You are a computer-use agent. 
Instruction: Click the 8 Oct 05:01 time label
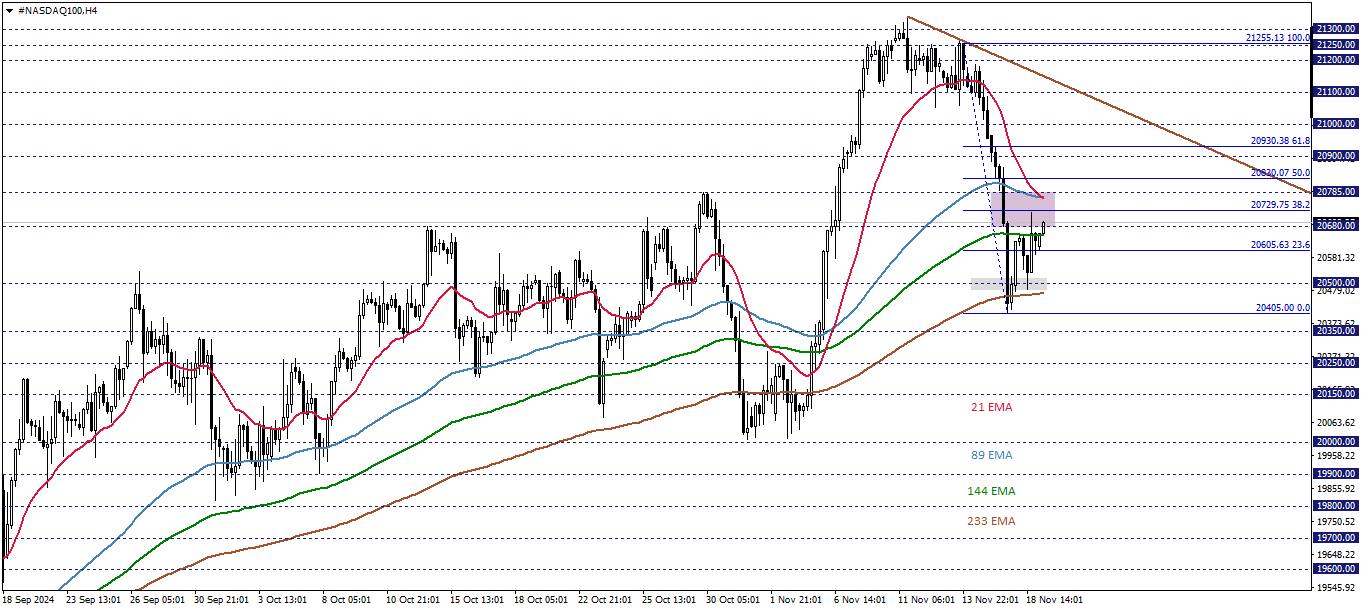(x=348, y=600)
